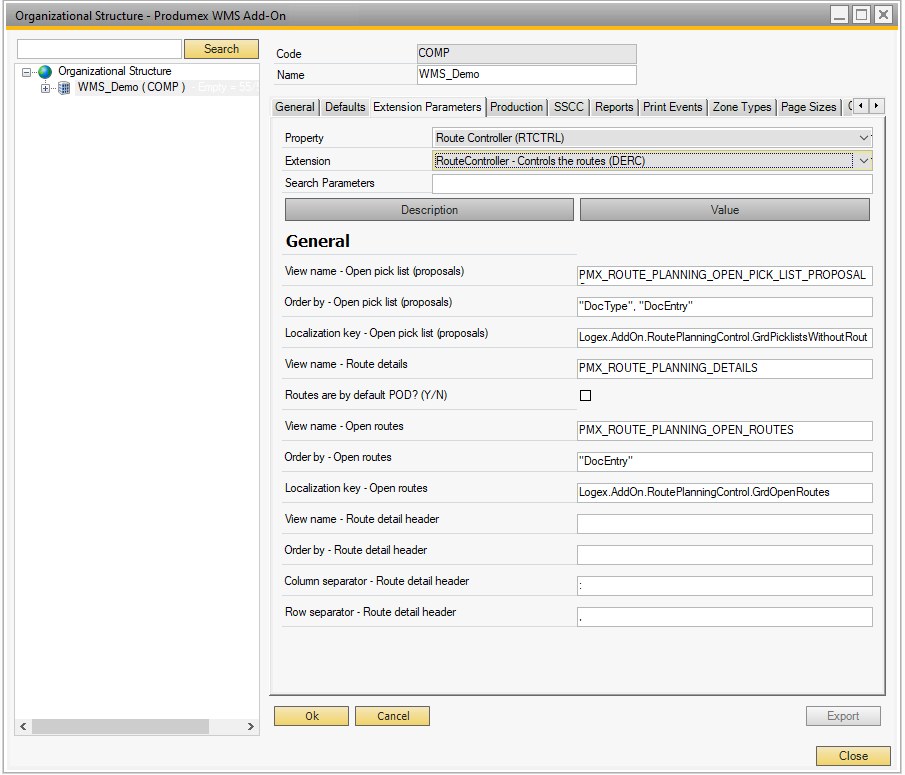The height and width of the screenshot is (775, 905).
Task: Open the Zone Types tab
Action: point(742,107)
